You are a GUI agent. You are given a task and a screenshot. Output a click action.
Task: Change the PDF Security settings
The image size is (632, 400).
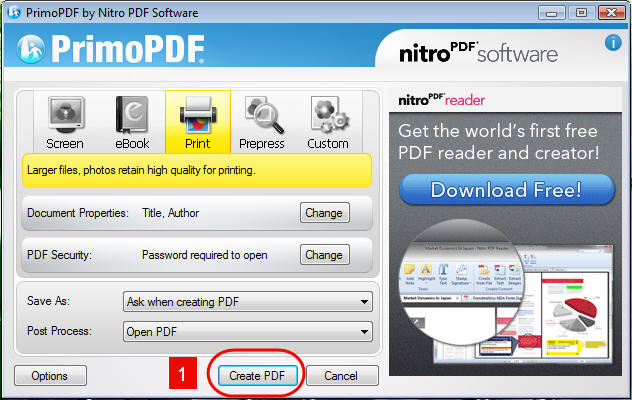coord(324,254)
